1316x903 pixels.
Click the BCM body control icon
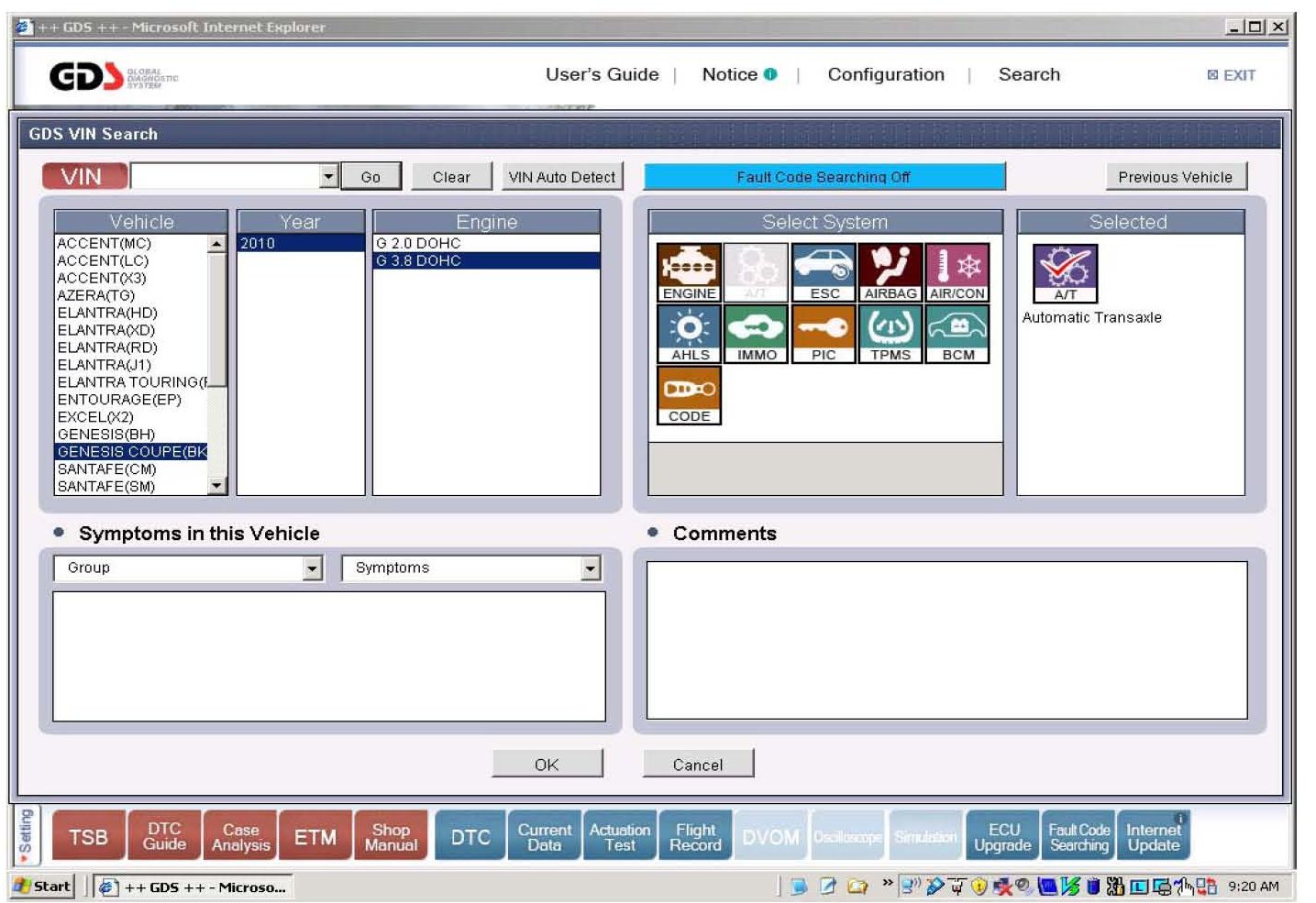pos(957,334)
